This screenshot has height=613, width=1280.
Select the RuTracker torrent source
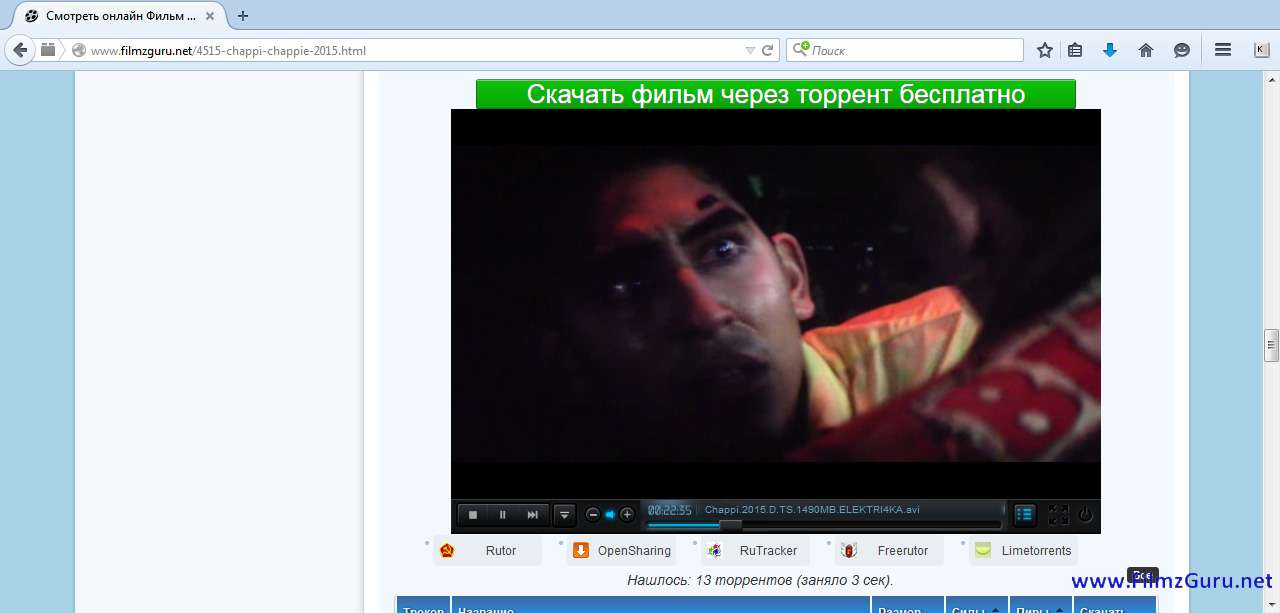pos(768,551)
